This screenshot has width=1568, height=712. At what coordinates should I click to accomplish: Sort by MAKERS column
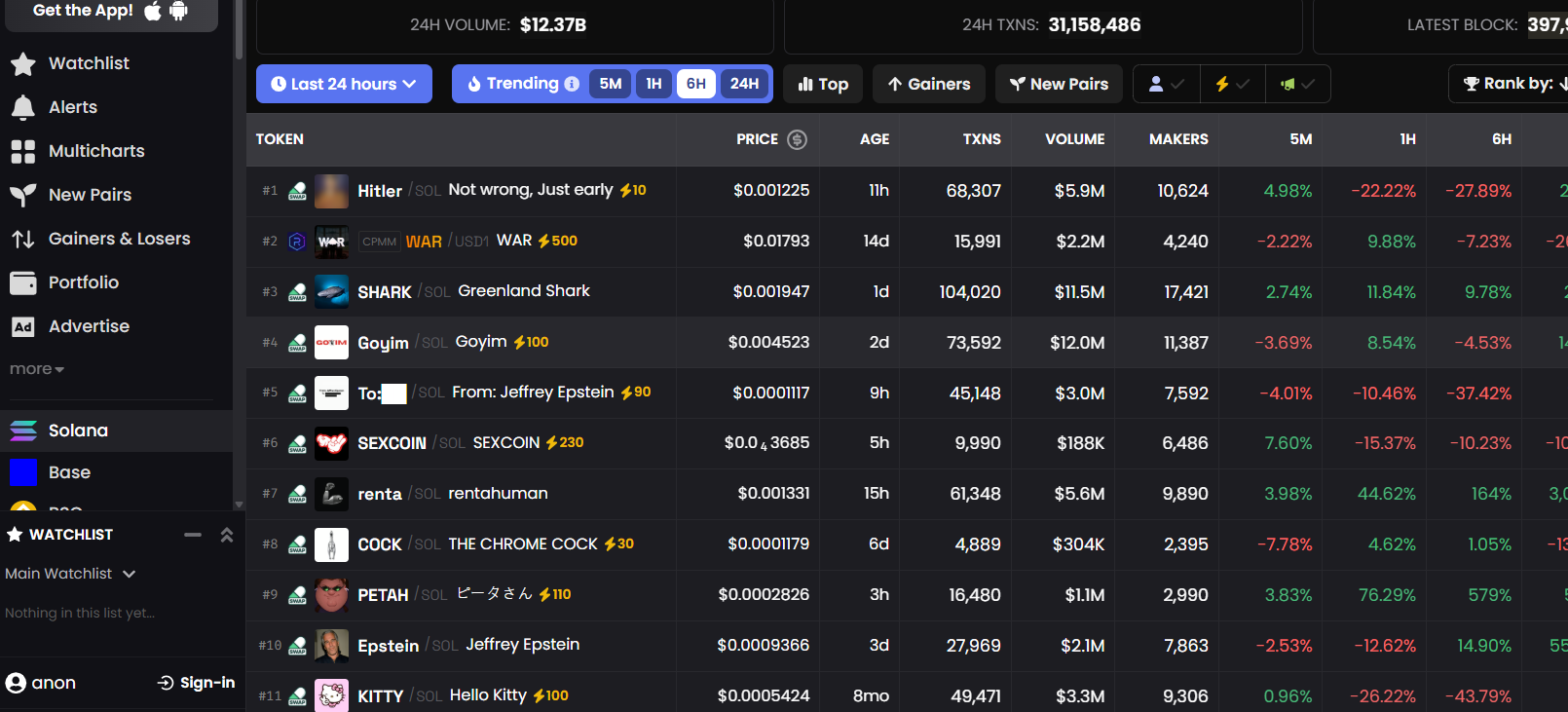(1178, 139)
